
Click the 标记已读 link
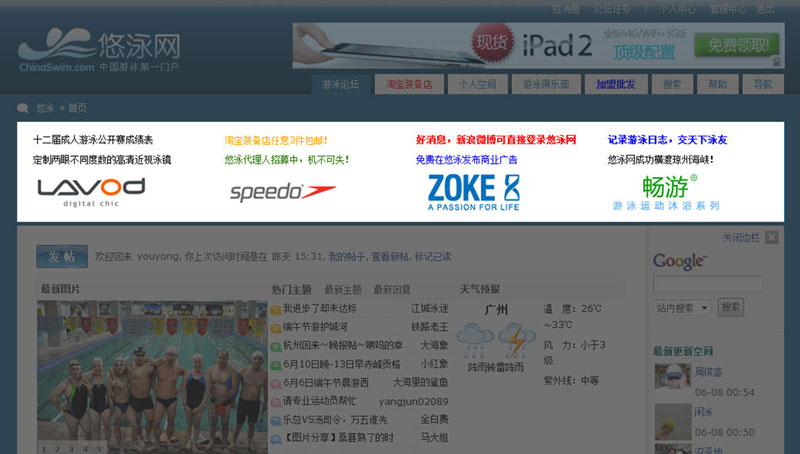pos(433,257)
